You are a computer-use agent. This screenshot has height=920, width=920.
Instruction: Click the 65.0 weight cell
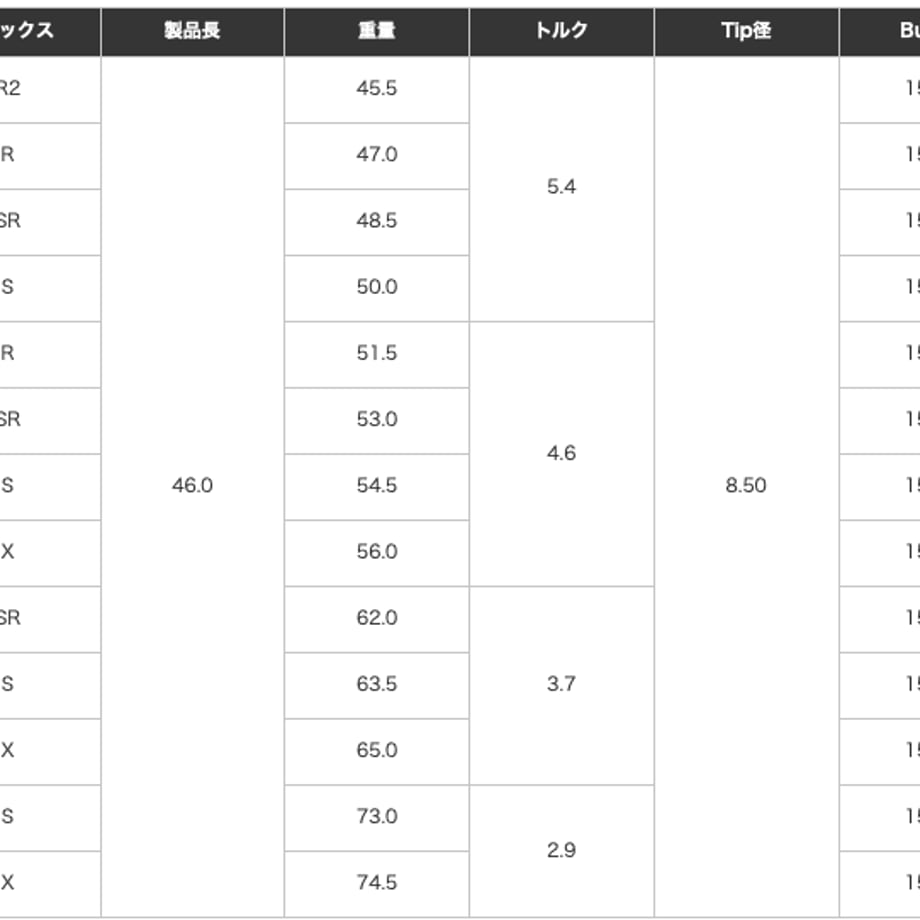[377, 752]
